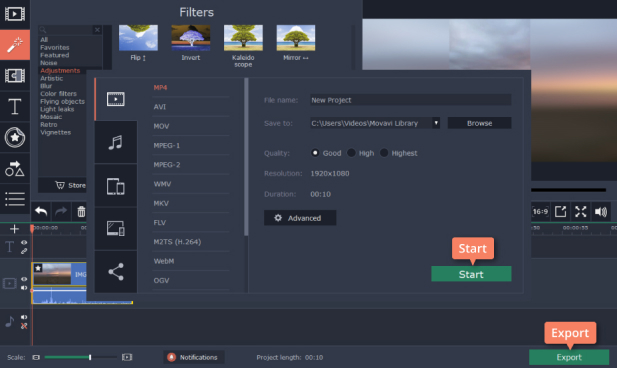This screenshot has height=368, width=617.
Task: Open the Stickers star icon panel
Action: pyautogui.click(x=15, y=137)
